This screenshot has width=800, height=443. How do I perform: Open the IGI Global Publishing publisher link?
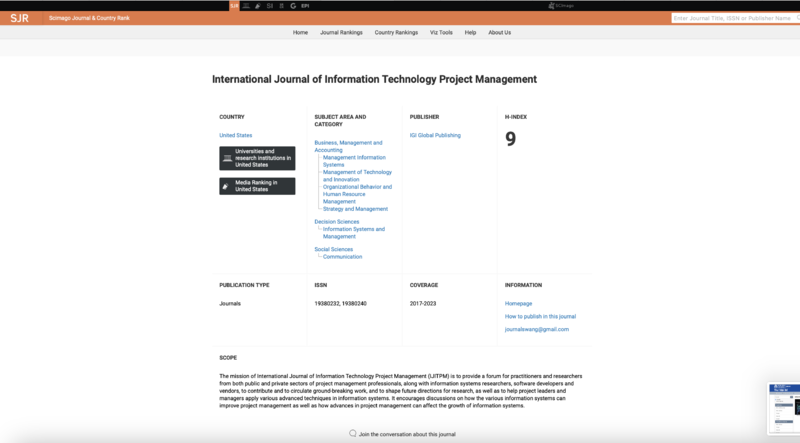pyautogui.click(x=435, y=135)
